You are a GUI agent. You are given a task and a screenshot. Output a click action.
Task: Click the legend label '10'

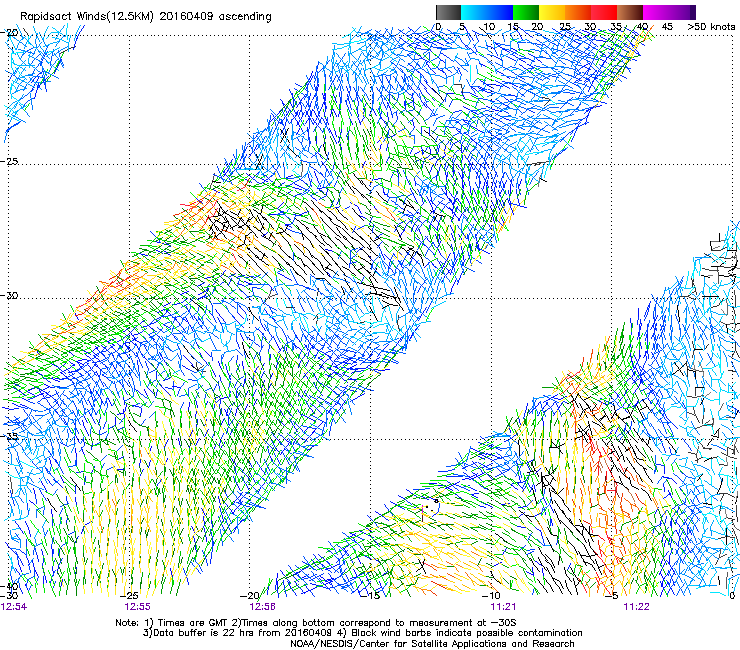click(489, 27)
